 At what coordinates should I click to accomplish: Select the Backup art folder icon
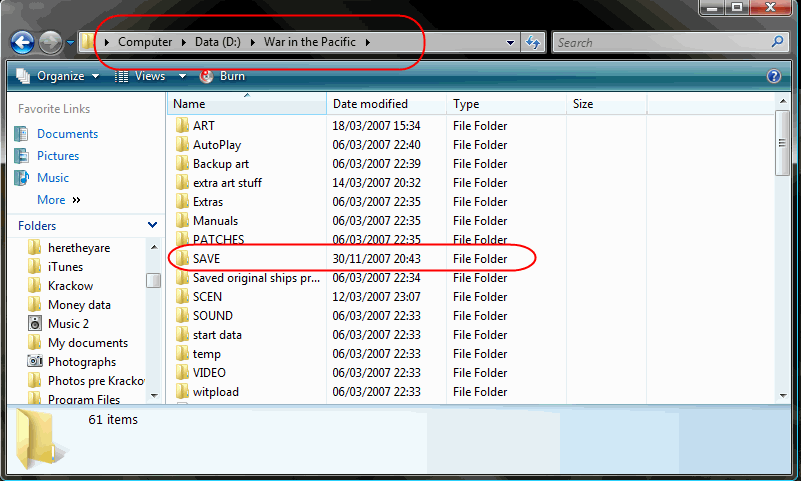tap(182, 163)
